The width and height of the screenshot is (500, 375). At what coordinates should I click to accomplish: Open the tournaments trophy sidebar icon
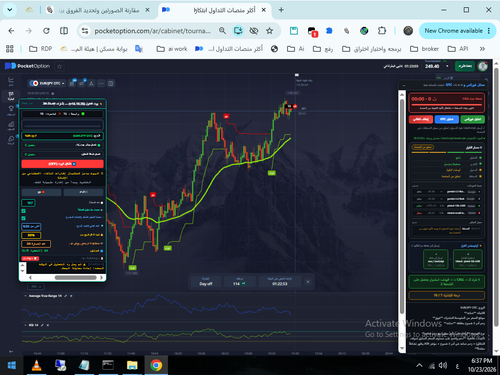pos(11,110)
